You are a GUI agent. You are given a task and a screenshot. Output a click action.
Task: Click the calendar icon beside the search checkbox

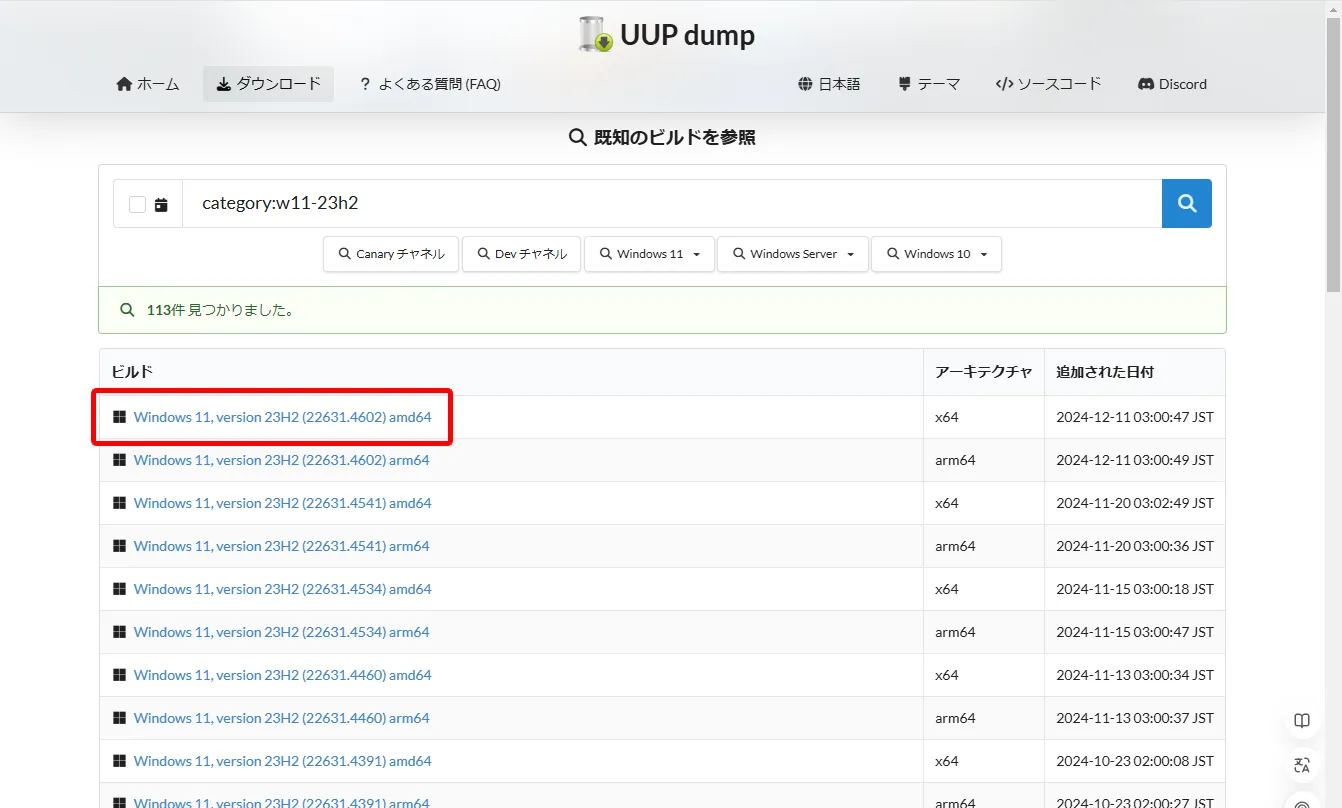161,205
